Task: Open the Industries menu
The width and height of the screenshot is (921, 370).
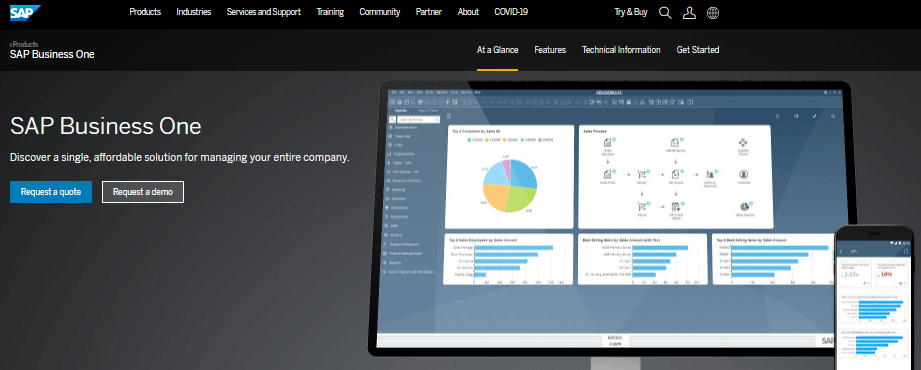Action: tap(193, 12)
